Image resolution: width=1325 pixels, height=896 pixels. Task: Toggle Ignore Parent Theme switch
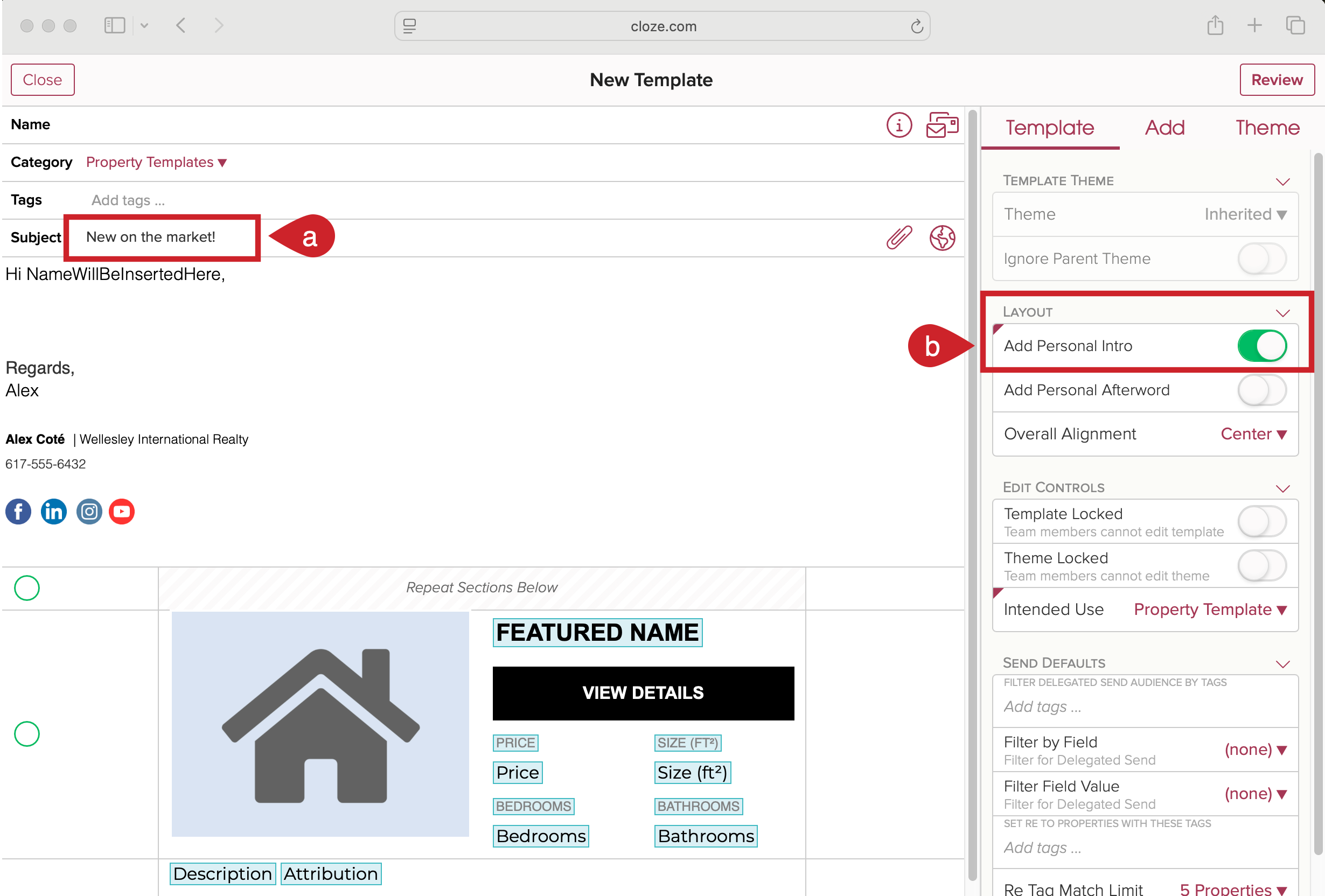pos(1262,258)
